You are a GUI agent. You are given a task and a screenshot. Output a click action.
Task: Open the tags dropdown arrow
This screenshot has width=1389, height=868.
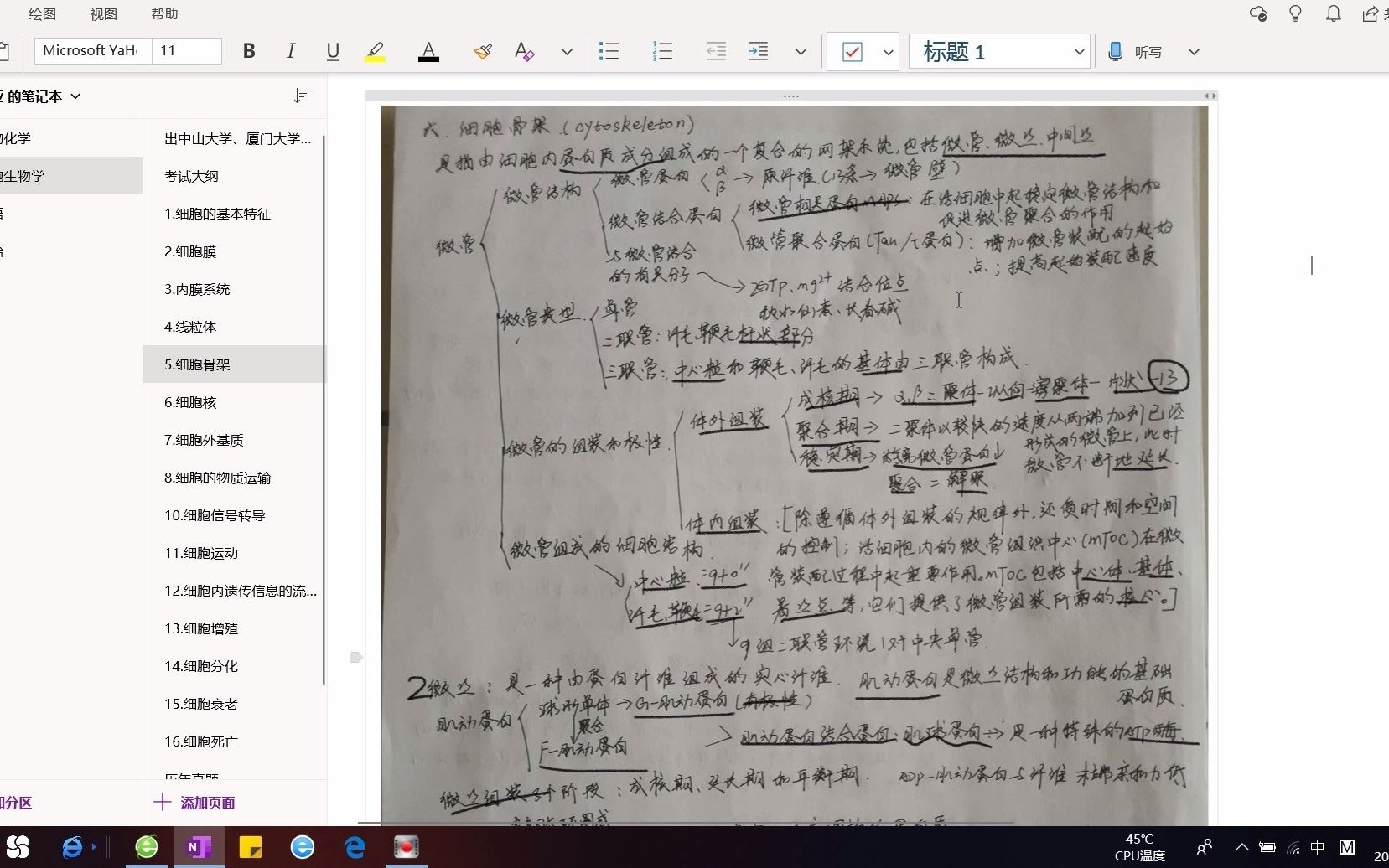[888, 52]
